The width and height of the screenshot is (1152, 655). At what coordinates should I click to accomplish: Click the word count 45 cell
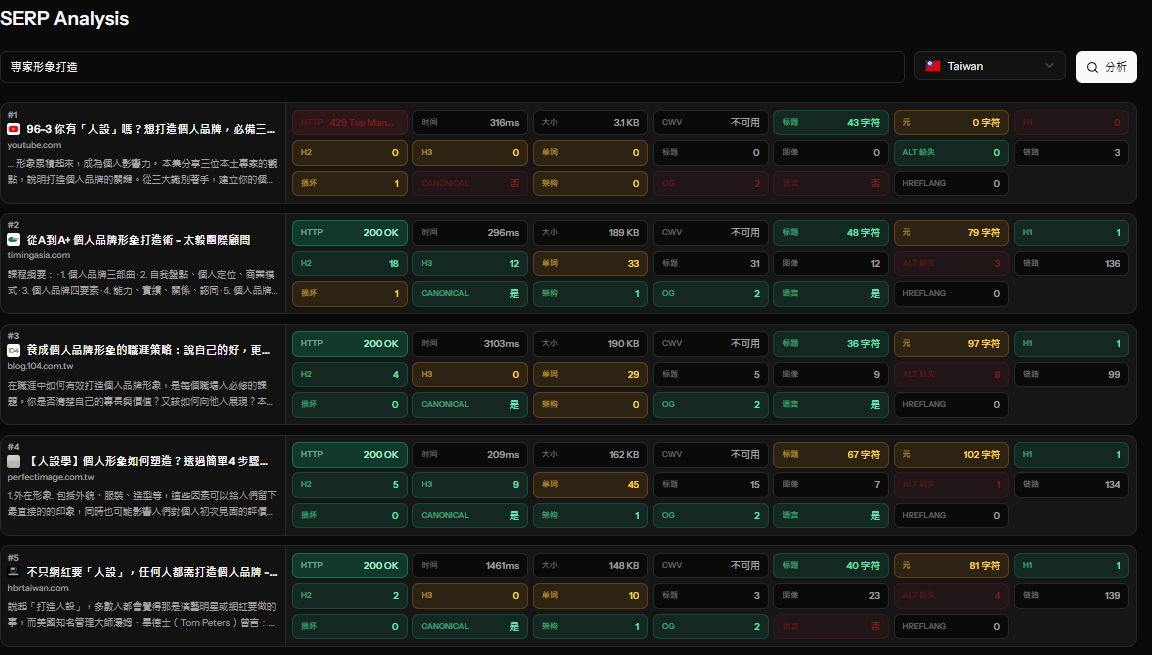(591, 485)
